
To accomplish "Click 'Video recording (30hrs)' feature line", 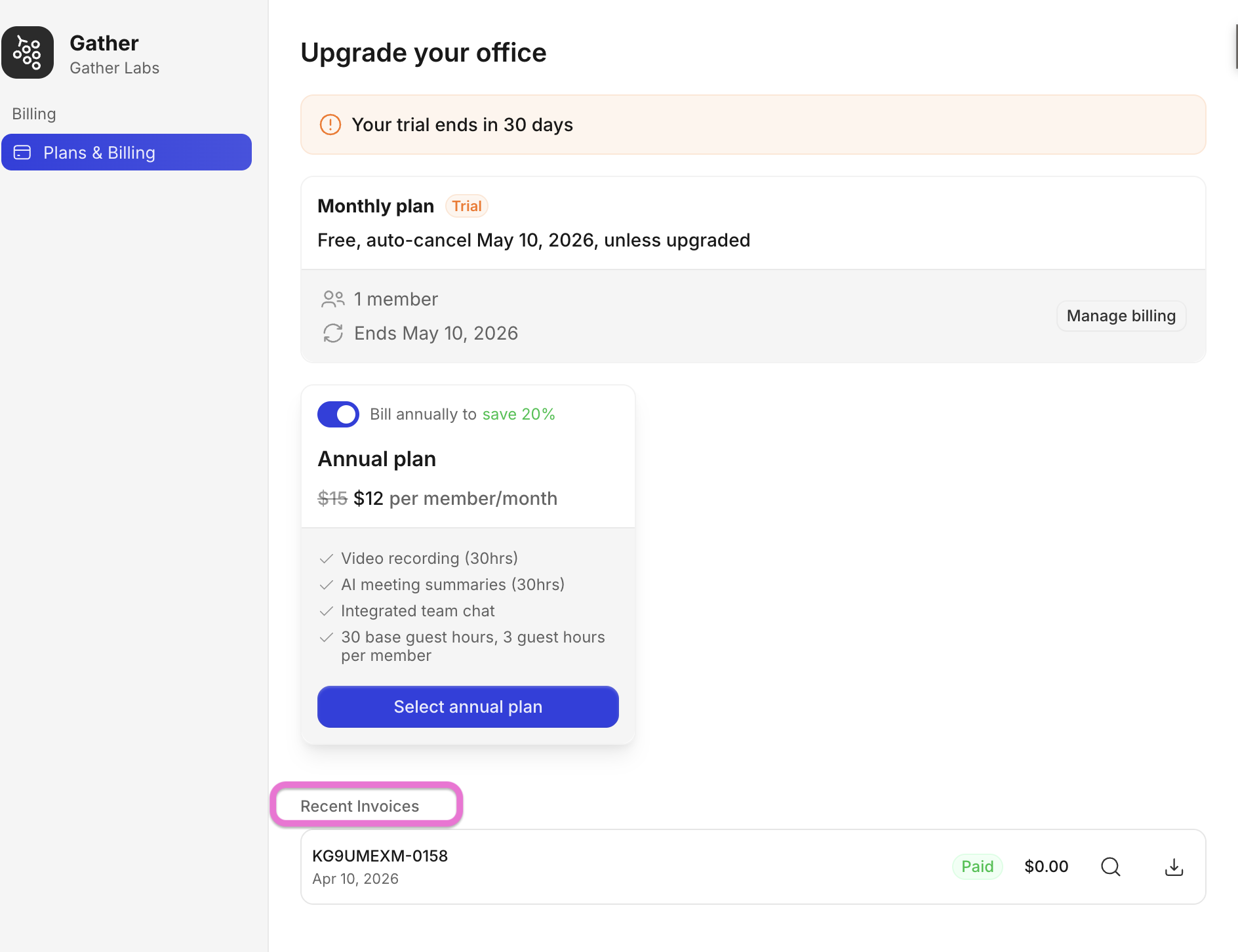I will [429, 559].
